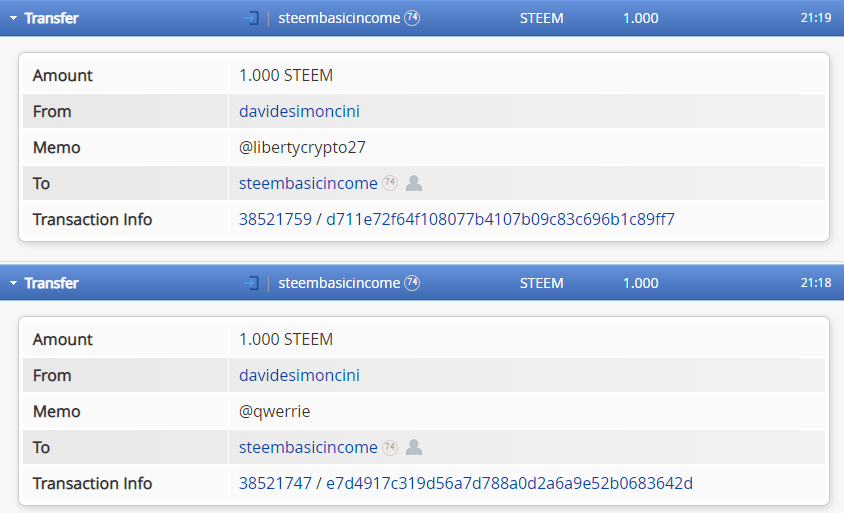
Task: Select the memo text @libertycrypto27
Action: coord(302,148)
